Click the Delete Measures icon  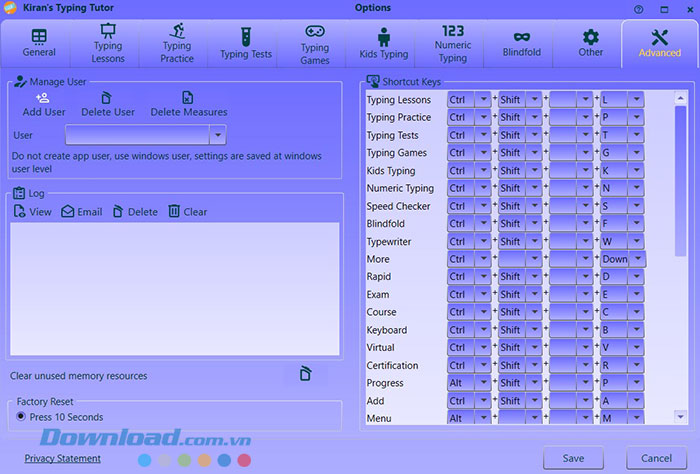point(188,98)
